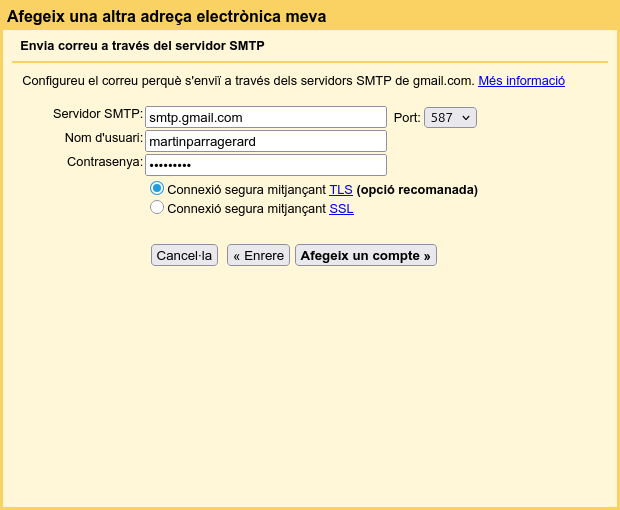Click 'Envia correu a través del servidor SMTP' heading
Image resolution: width=620 pixels, height=510 pixels.
click(142, 46)
